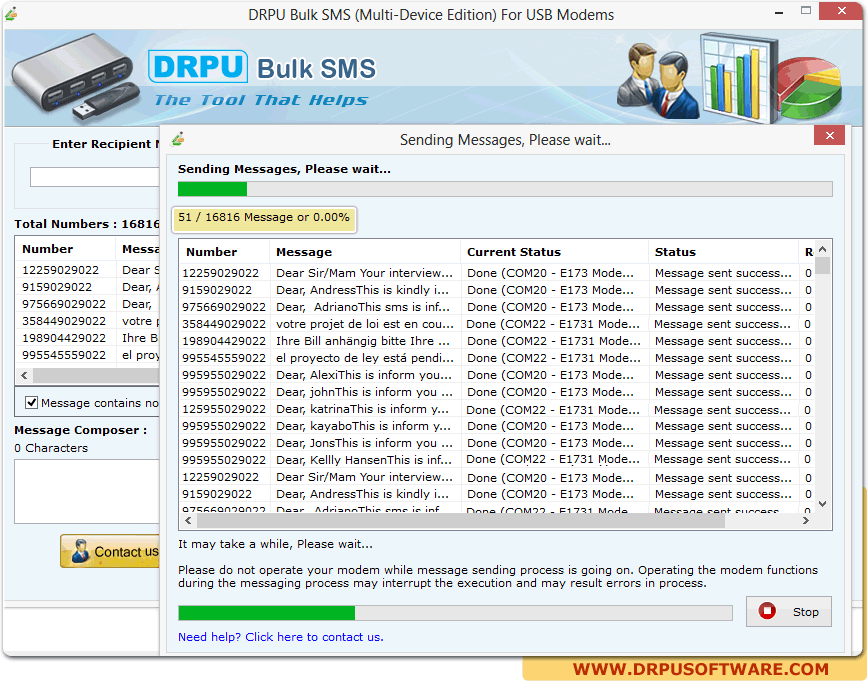Select 358449029022 in the main window number list
Image resolution: width=868 pixels, height=681 pixels.
pos(64,321)
